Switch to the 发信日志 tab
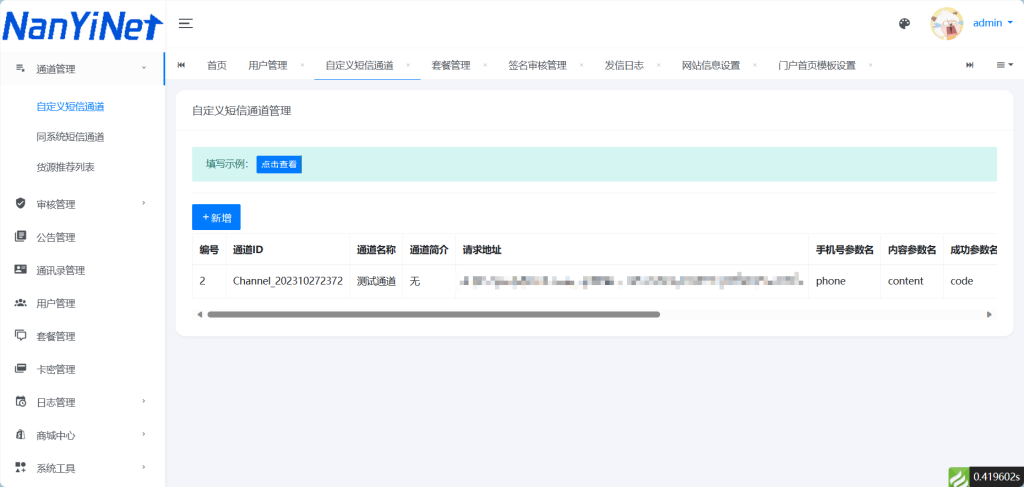1024x487 pixels. point(624,65)
